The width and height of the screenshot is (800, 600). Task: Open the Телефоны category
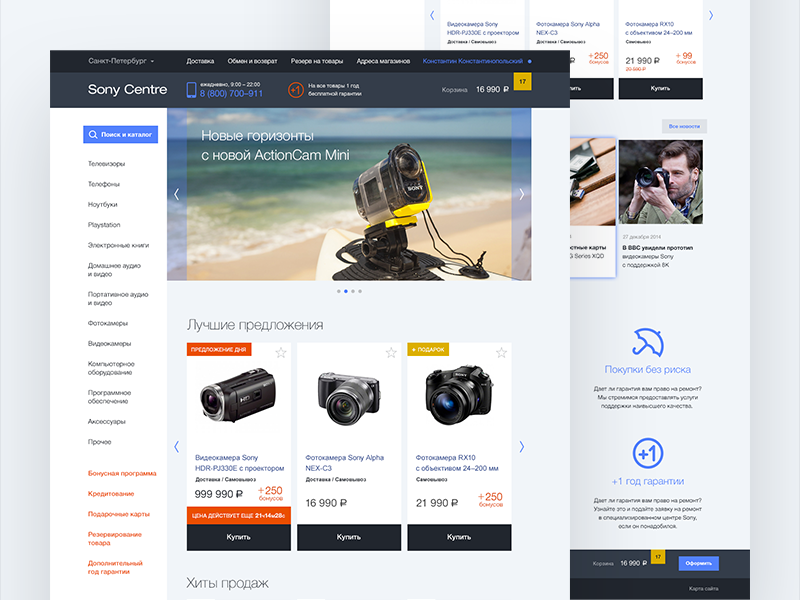click(x=104, y=184)
